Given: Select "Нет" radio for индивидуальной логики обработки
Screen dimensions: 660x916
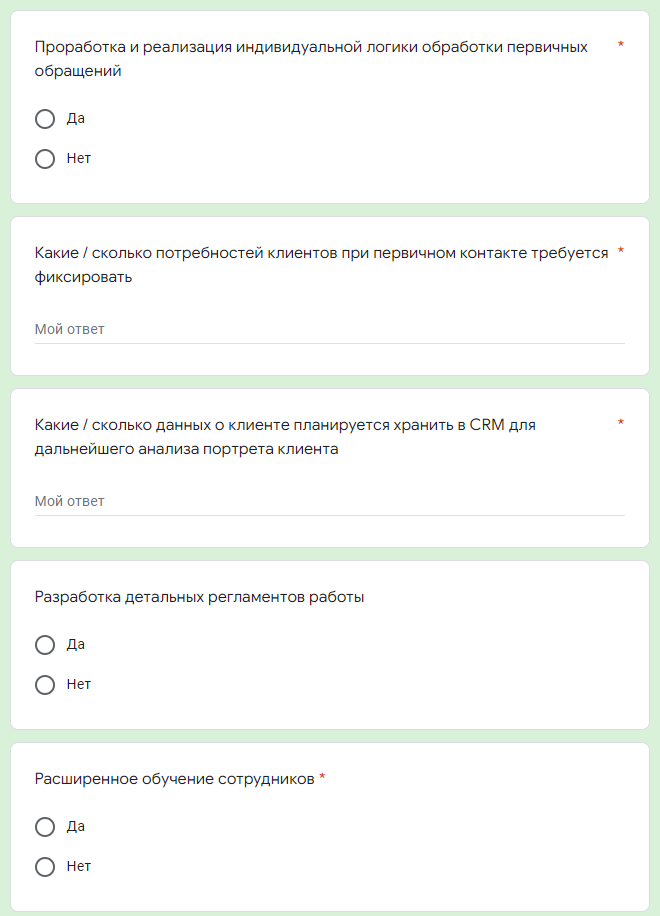Looking at the screenshot, I should click(x=45, y=158).
